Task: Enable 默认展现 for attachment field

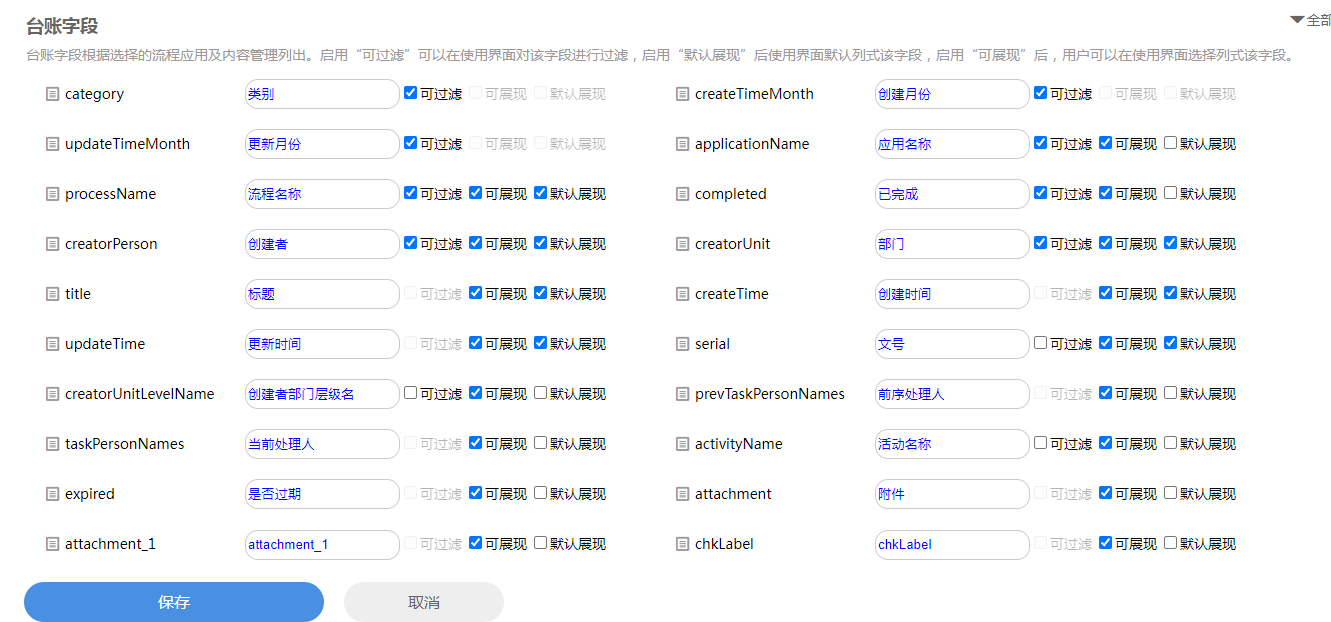Action: (x=1171, y=493)
